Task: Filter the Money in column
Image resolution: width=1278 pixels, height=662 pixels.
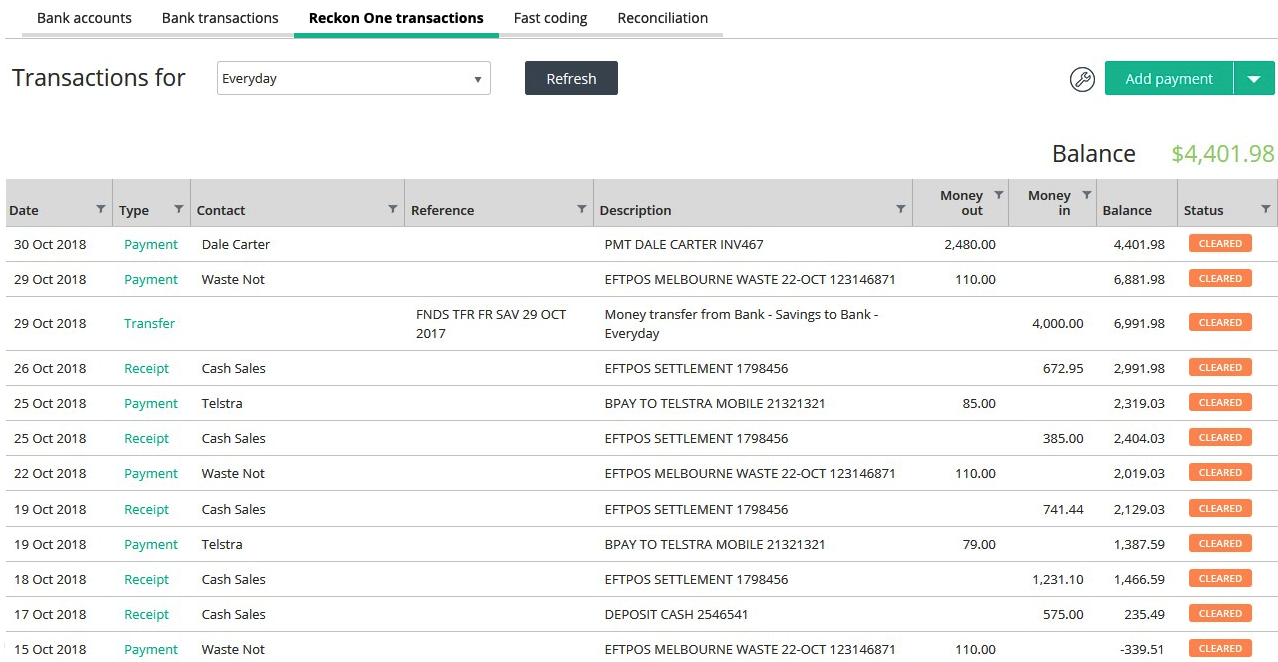Action: coord(1086,195)
